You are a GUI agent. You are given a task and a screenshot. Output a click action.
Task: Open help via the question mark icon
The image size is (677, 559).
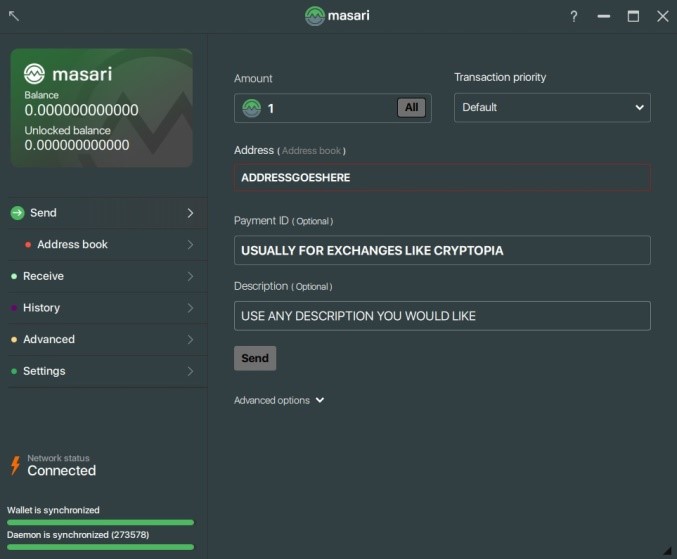(573, 16)
